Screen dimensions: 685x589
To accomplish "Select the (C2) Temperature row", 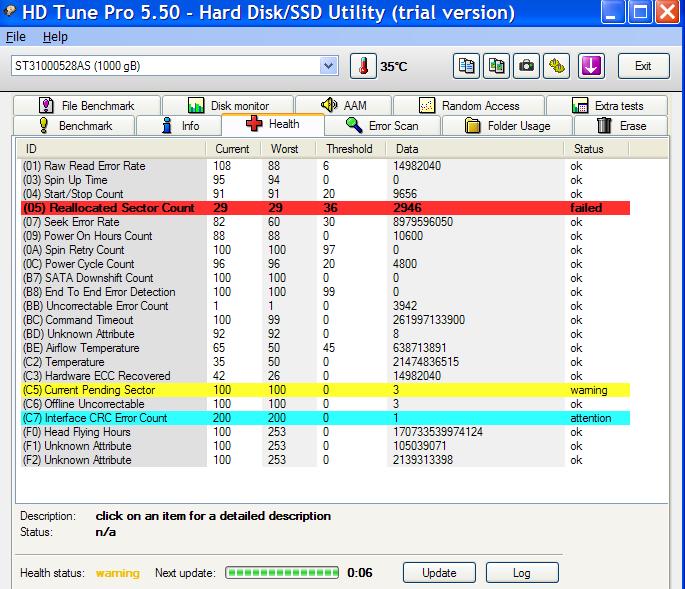I will [325, 362].
